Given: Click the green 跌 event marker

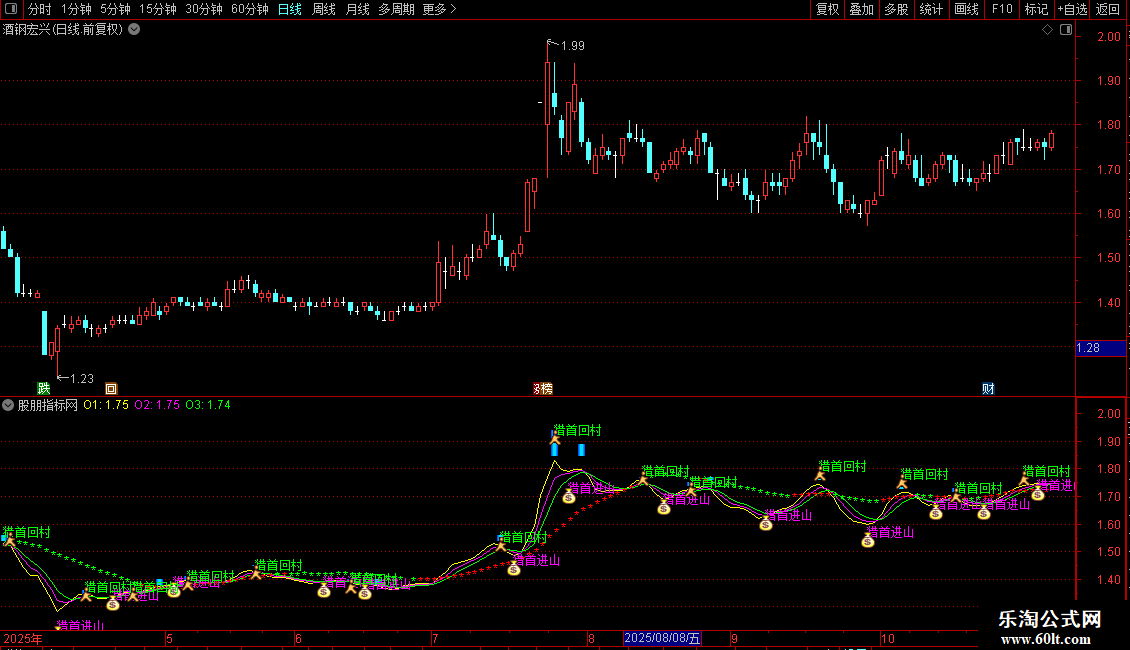Looking at the screenshot, I should tap(44, 388).
